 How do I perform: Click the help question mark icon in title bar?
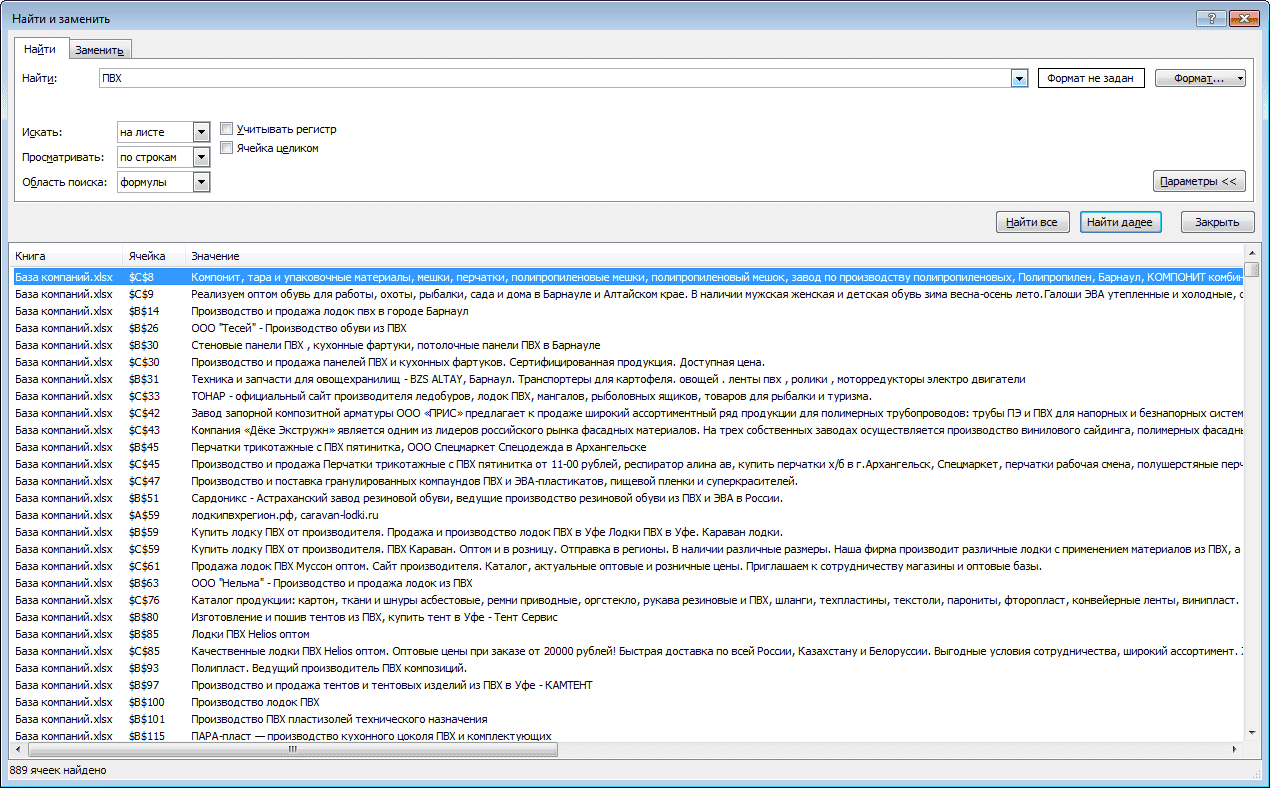click(x=1211, y=18)
